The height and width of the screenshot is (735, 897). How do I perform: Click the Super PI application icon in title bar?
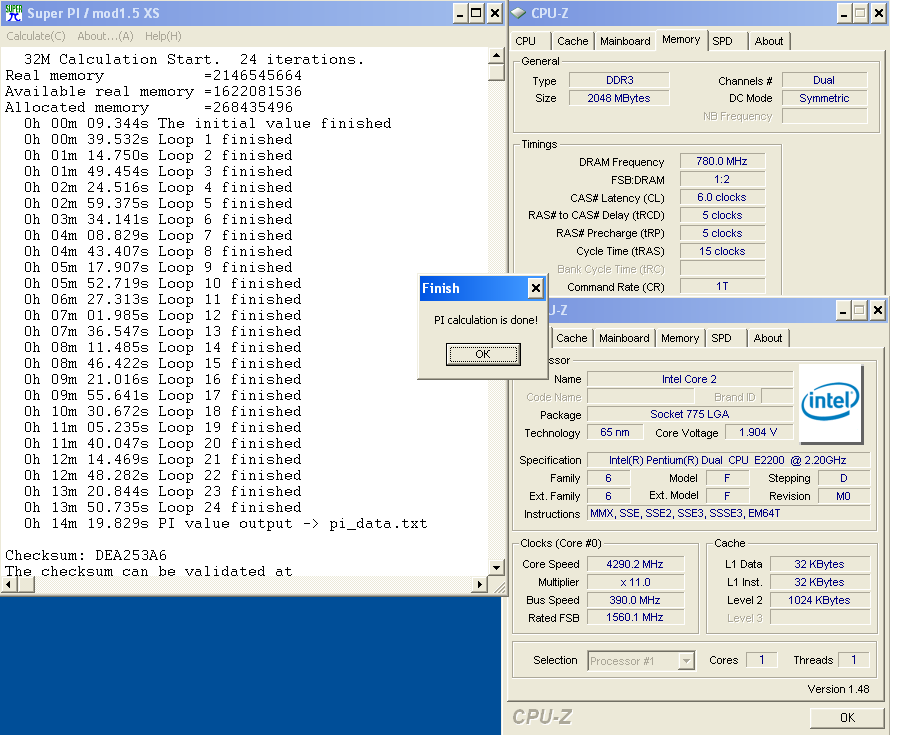tap(14, 13)
